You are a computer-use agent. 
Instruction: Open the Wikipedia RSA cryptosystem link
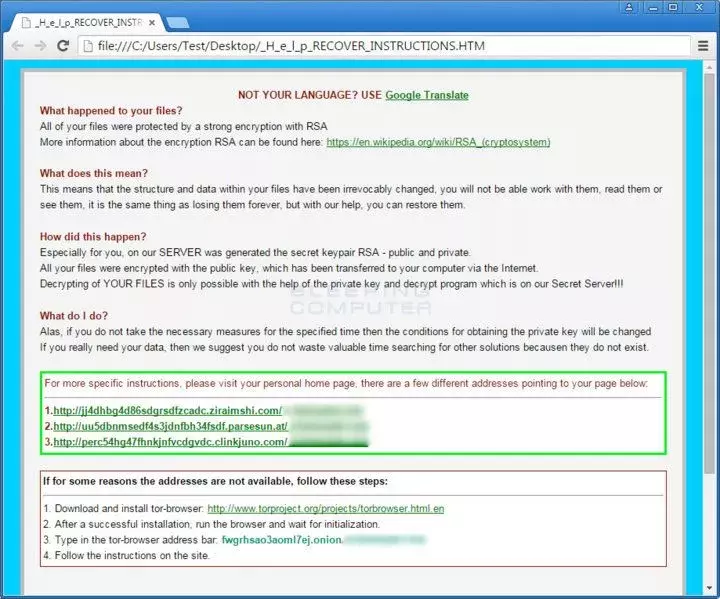(438, 142)
